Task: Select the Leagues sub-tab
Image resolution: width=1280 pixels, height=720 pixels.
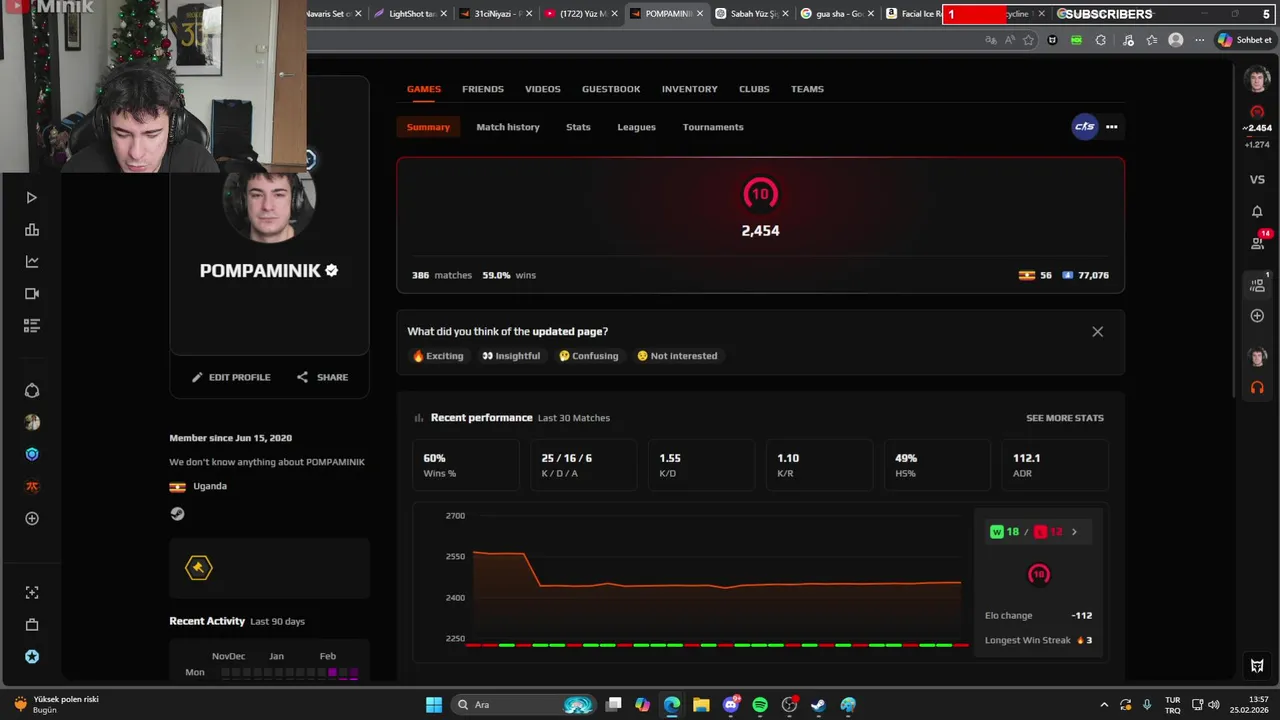Action: click(x=636, y=127)
